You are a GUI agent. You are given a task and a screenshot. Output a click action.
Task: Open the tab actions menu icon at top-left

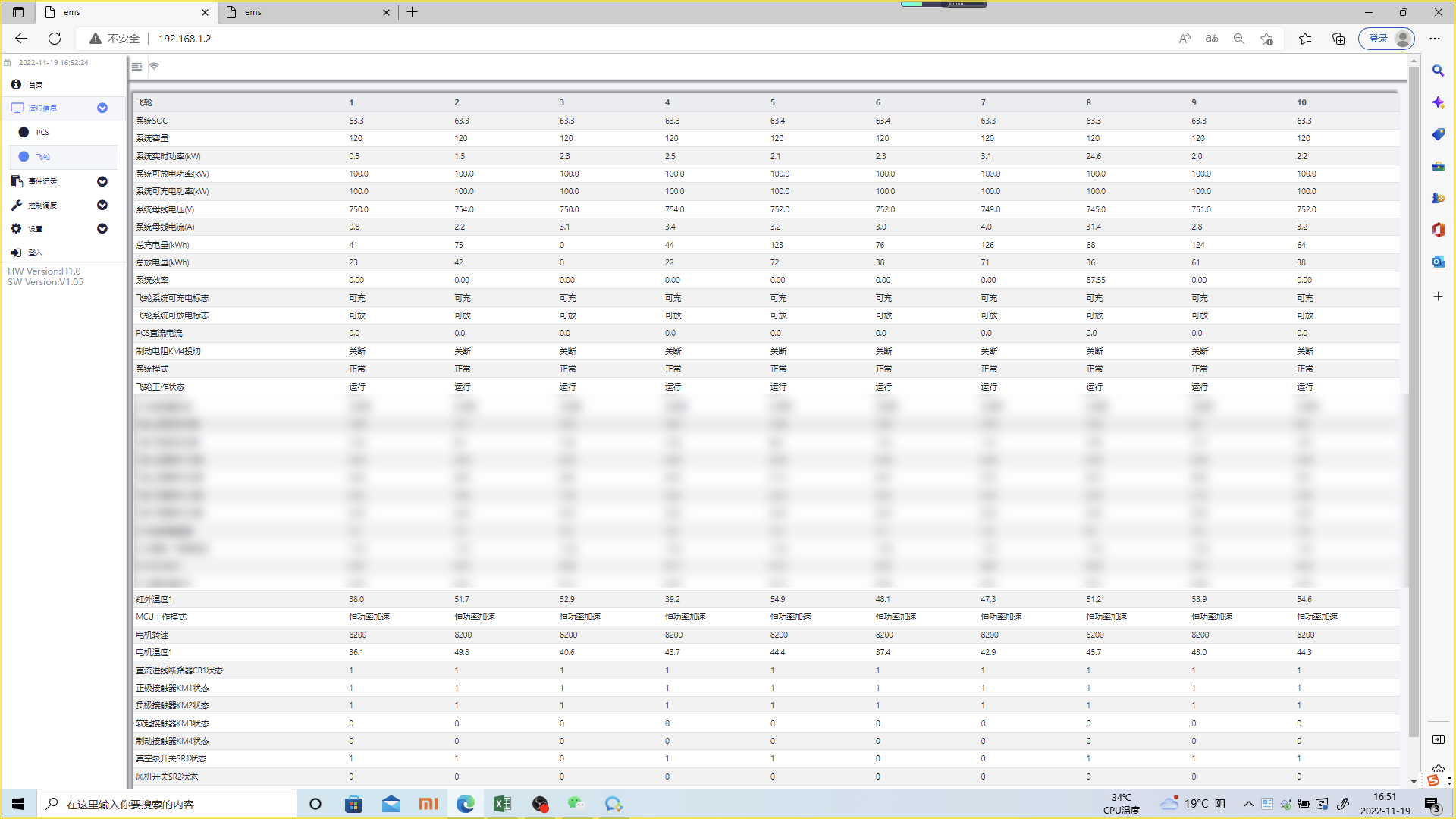click(x=18, y=12)
